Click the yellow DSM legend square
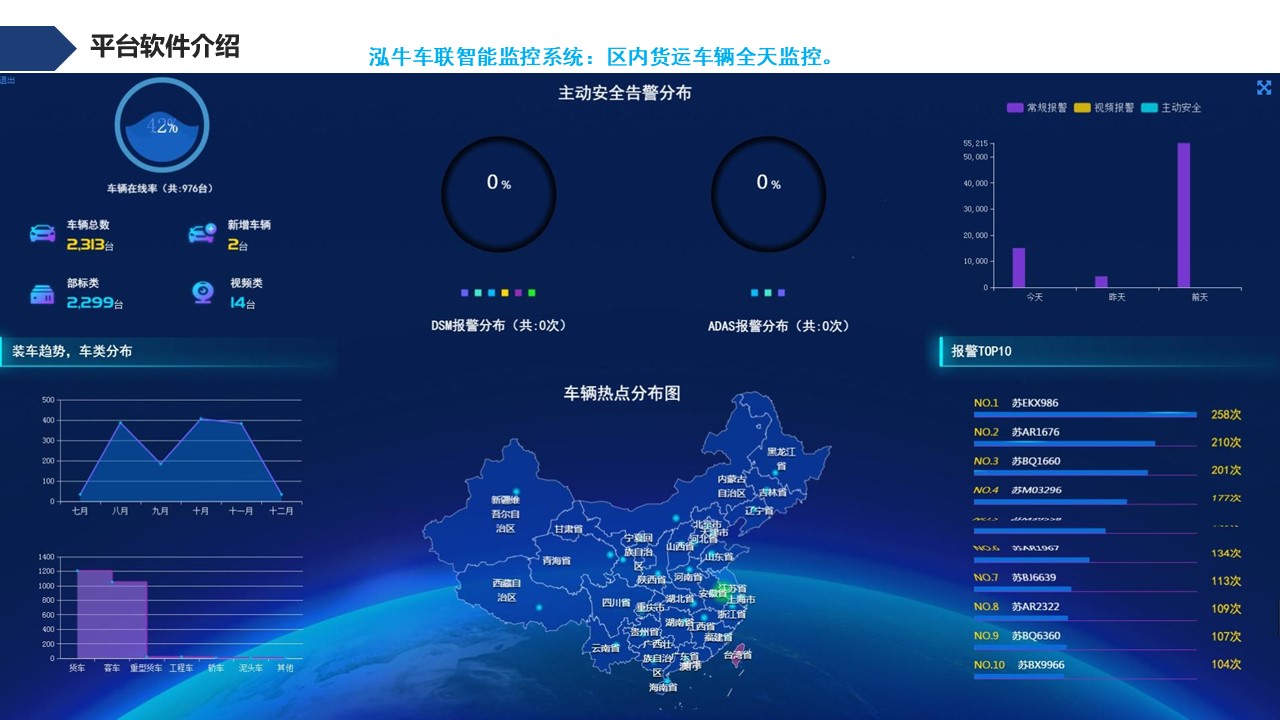 [x=505, y=293]
